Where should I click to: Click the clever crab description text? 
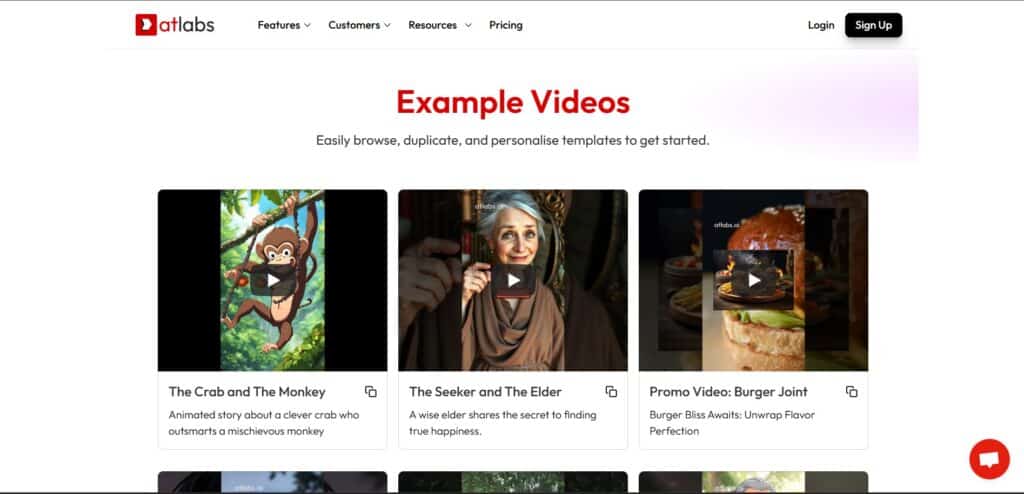(264, 423)
